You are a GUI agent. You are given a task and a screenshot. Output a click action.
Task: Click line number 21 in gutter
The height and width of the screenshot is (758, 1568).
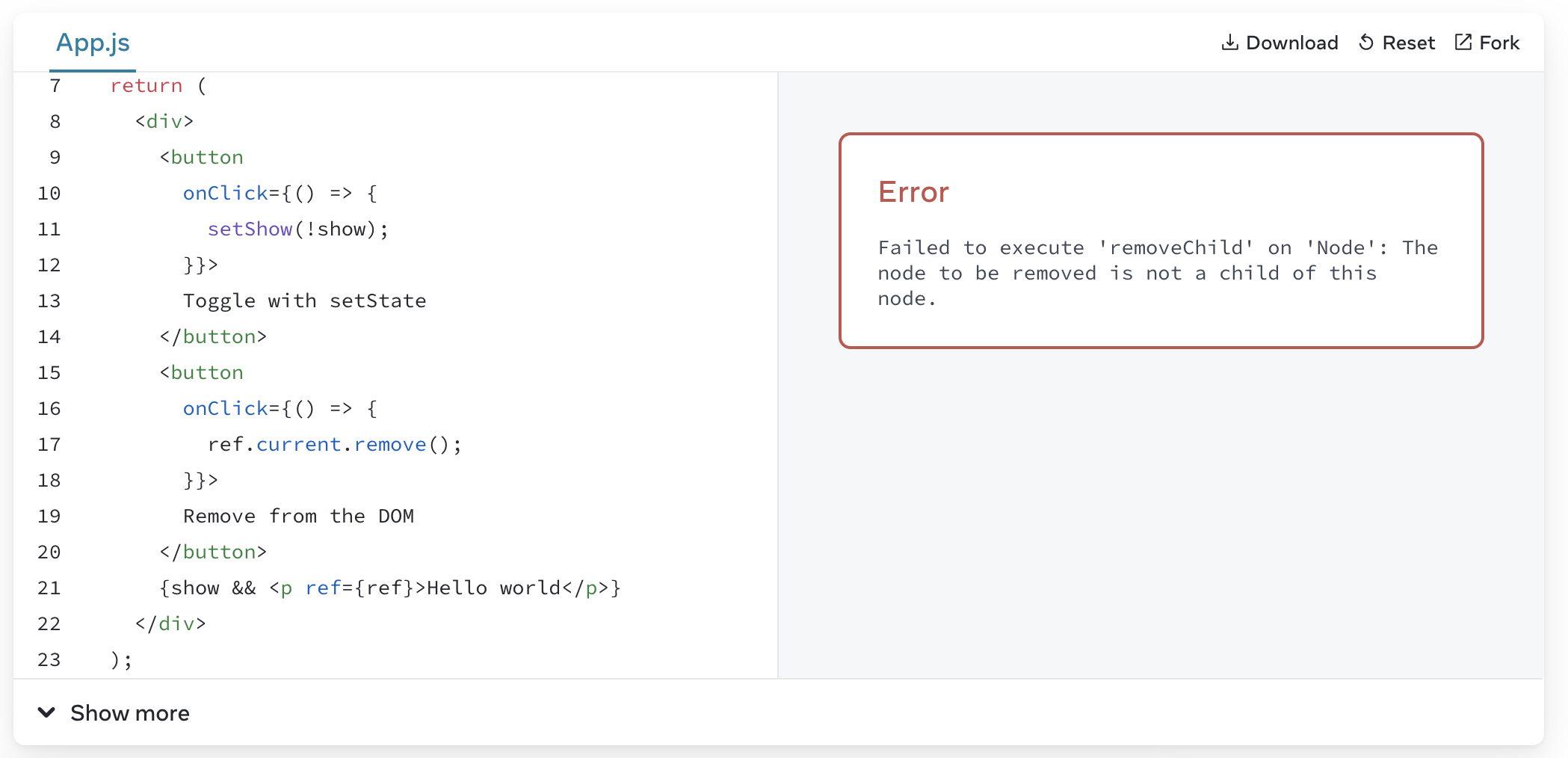pos(49,588)
